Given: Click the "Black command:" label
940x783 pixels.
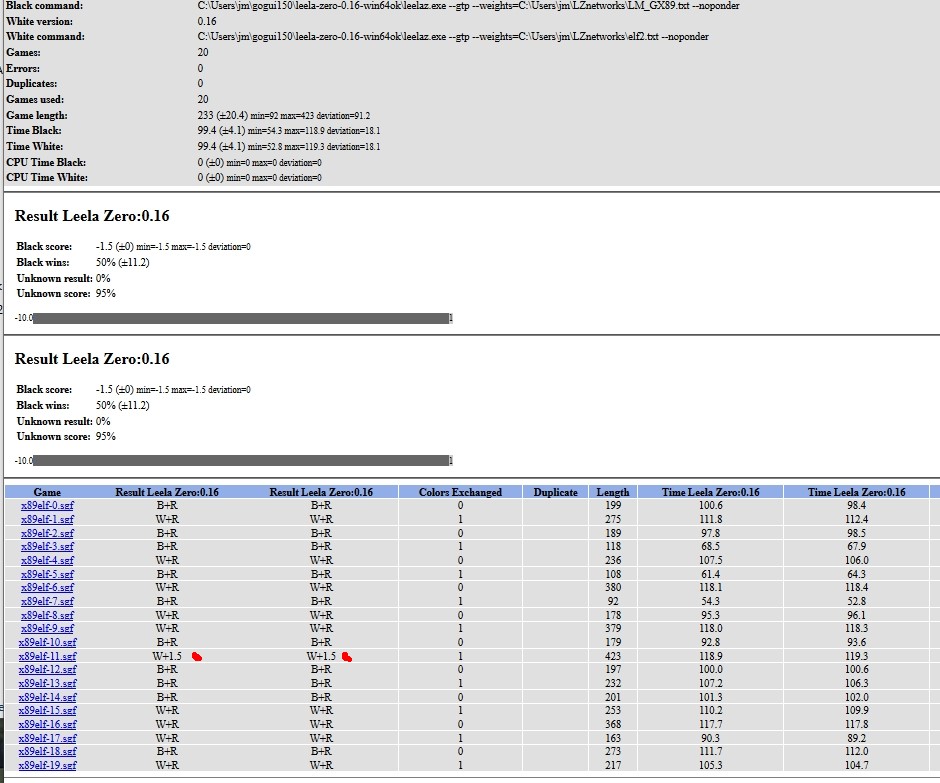Looking at the screenshot, I should [44, 5].
